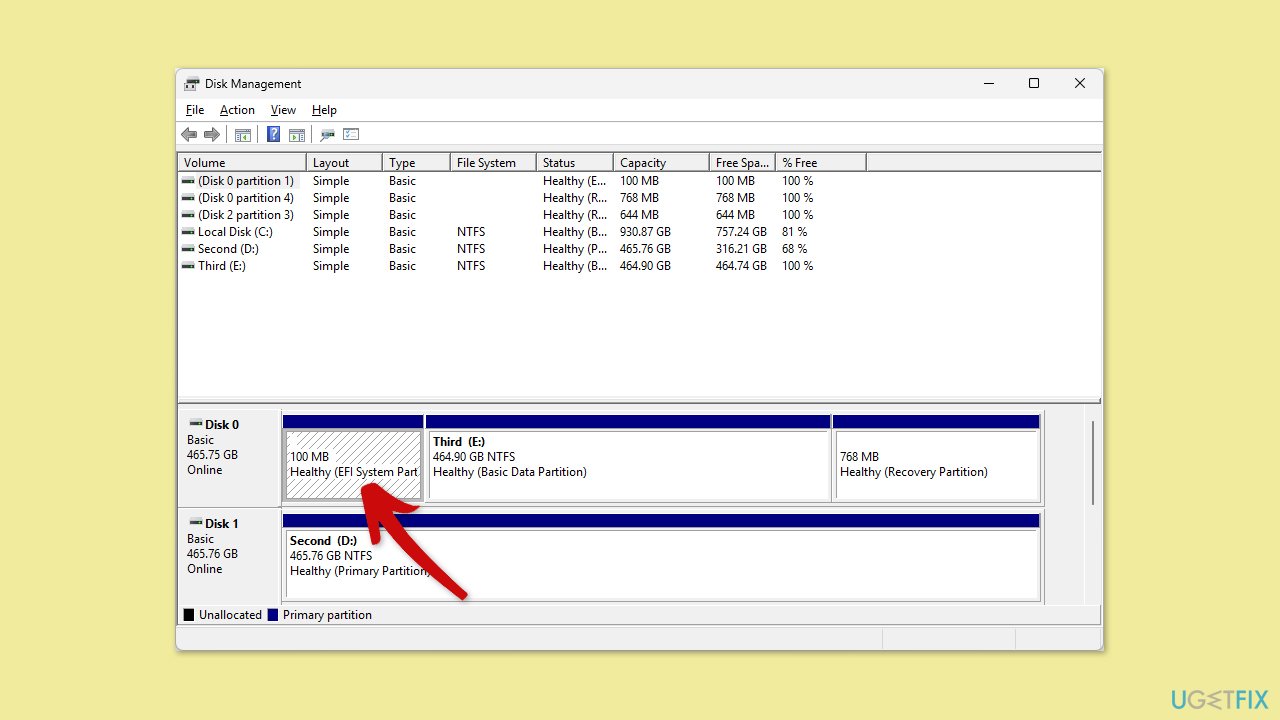Open Help via the question mark icon

click(273, 135)
